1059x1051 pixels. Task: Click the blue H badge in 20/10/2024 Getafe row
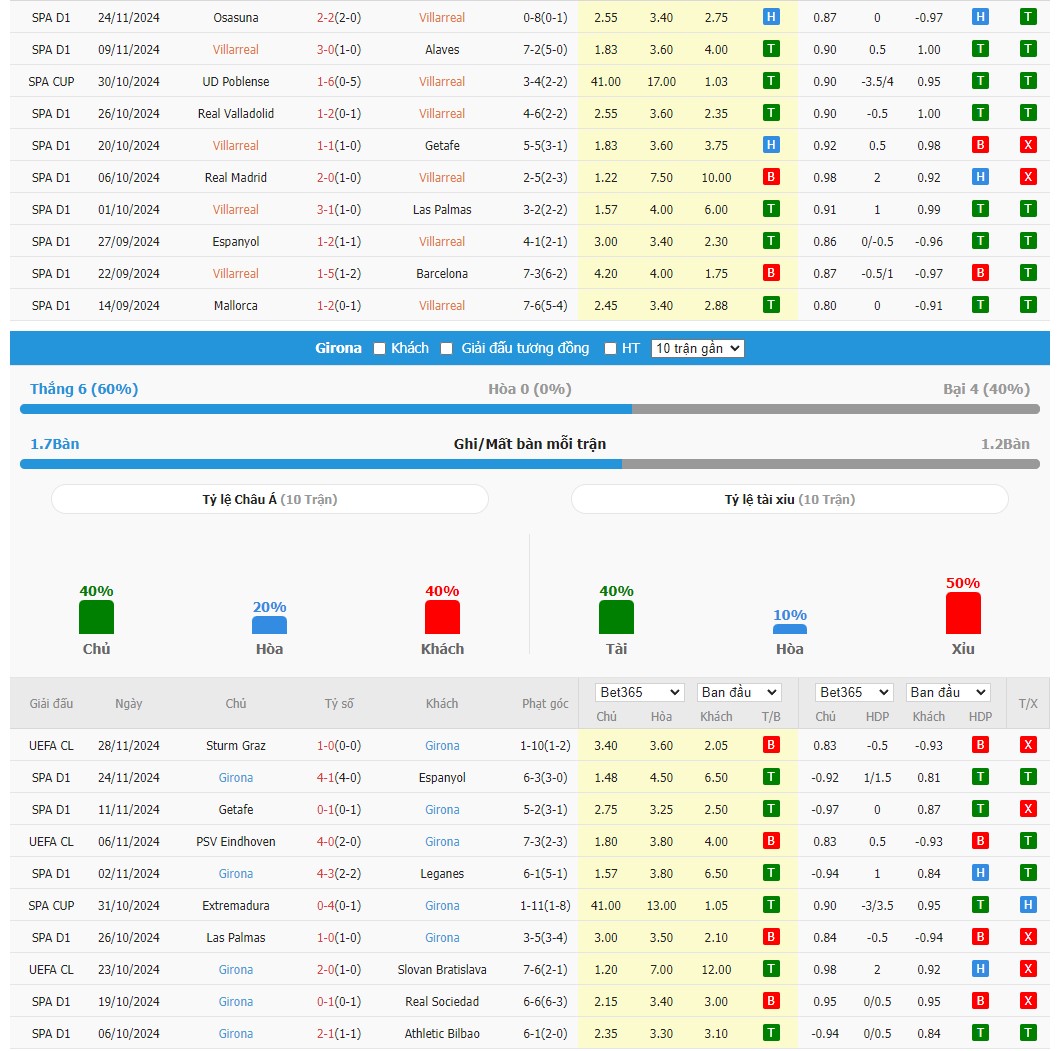coord(771,145)
